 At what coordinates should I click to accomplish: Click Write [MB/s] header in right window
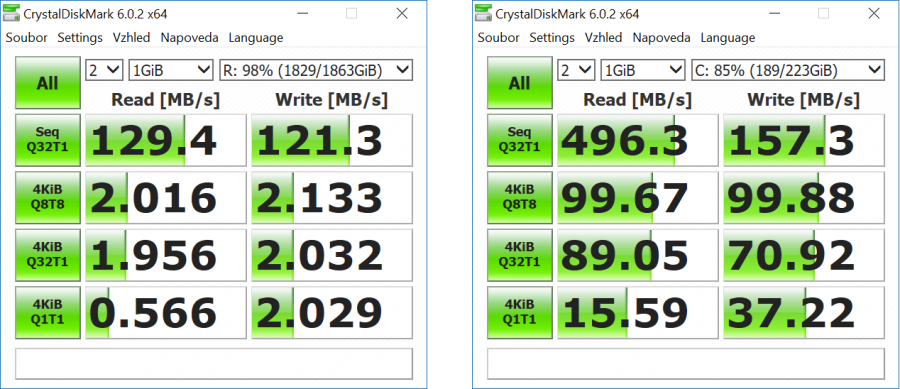point(804,100)
